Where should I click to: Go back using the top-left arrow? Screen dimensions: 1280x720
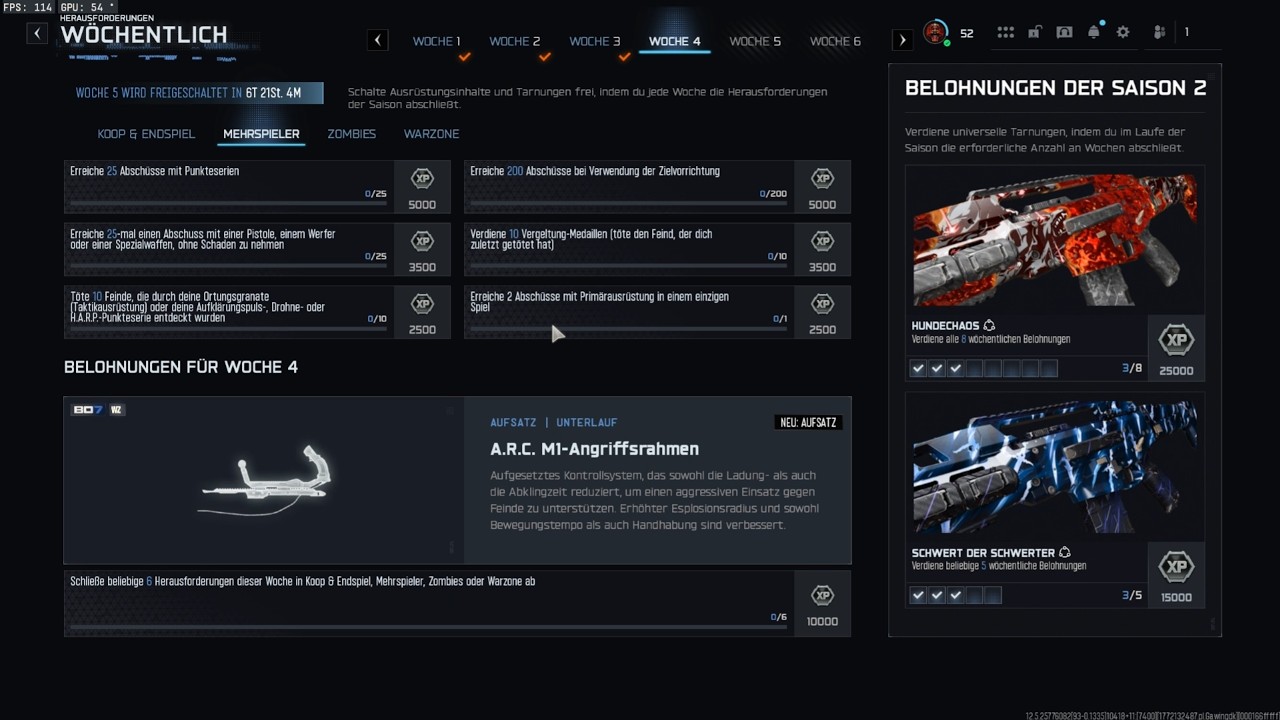pos(37,33)
